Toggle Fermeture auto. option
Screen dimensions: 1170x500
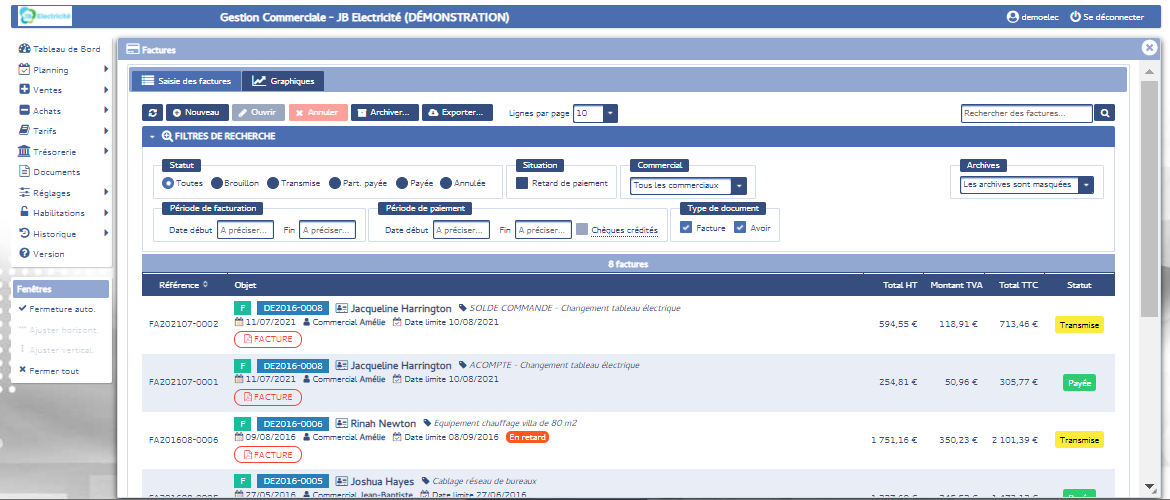coord(57,308)
